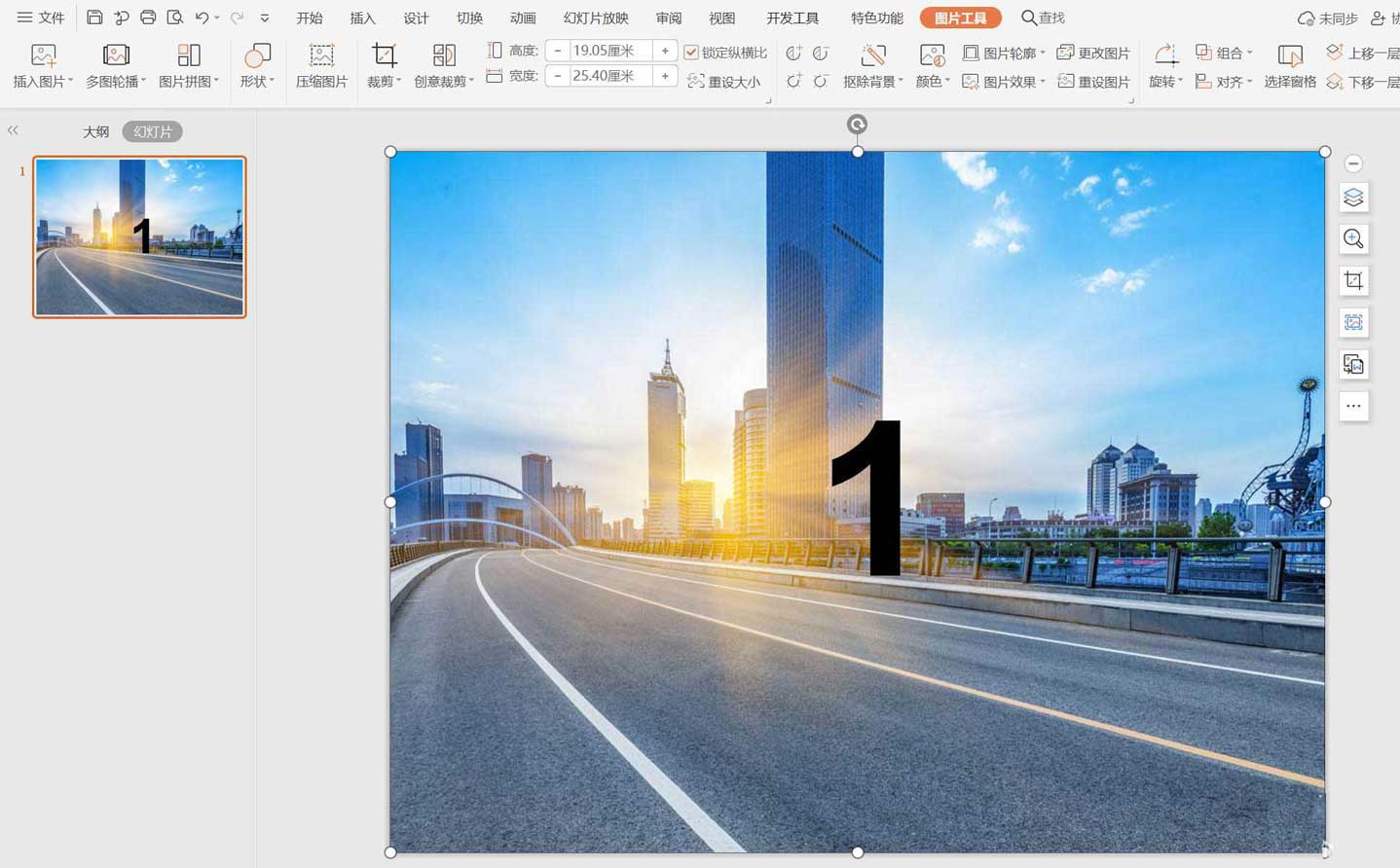
Task: Select slide 1 thumbnail in panel
Action: click(x=139, y=236)
